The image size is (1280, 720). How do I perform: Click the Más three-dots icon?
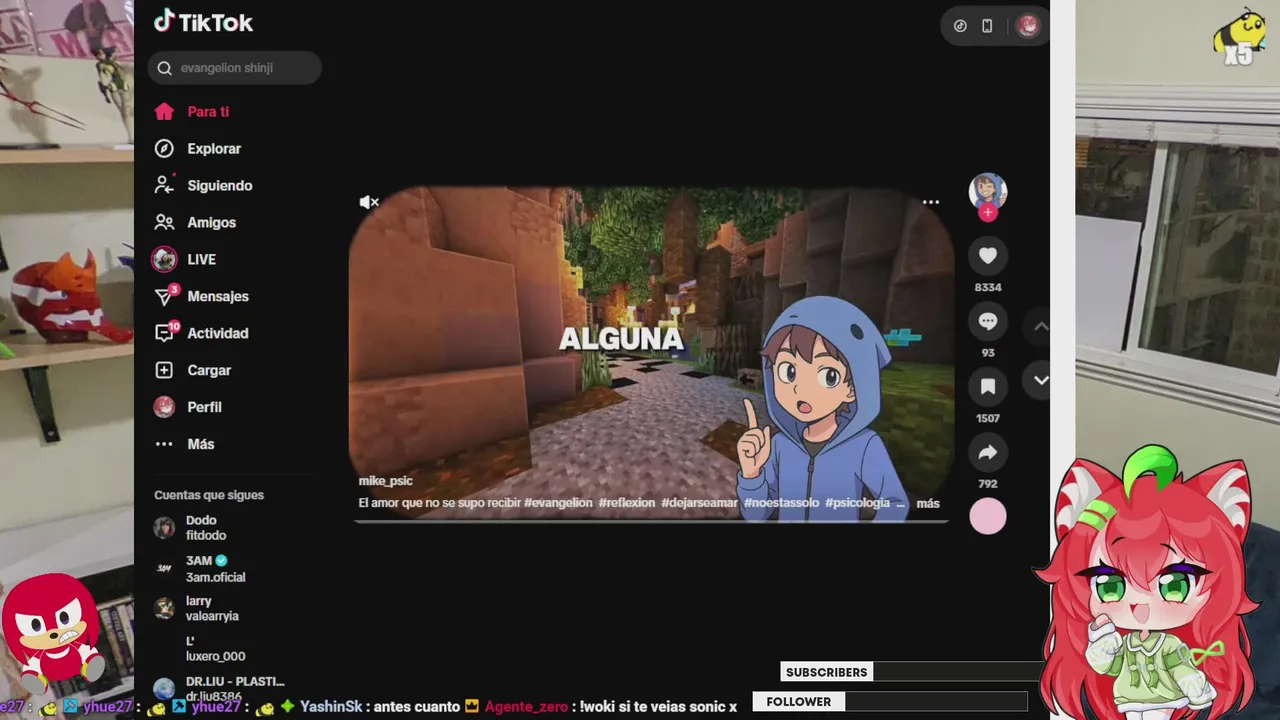164,445
